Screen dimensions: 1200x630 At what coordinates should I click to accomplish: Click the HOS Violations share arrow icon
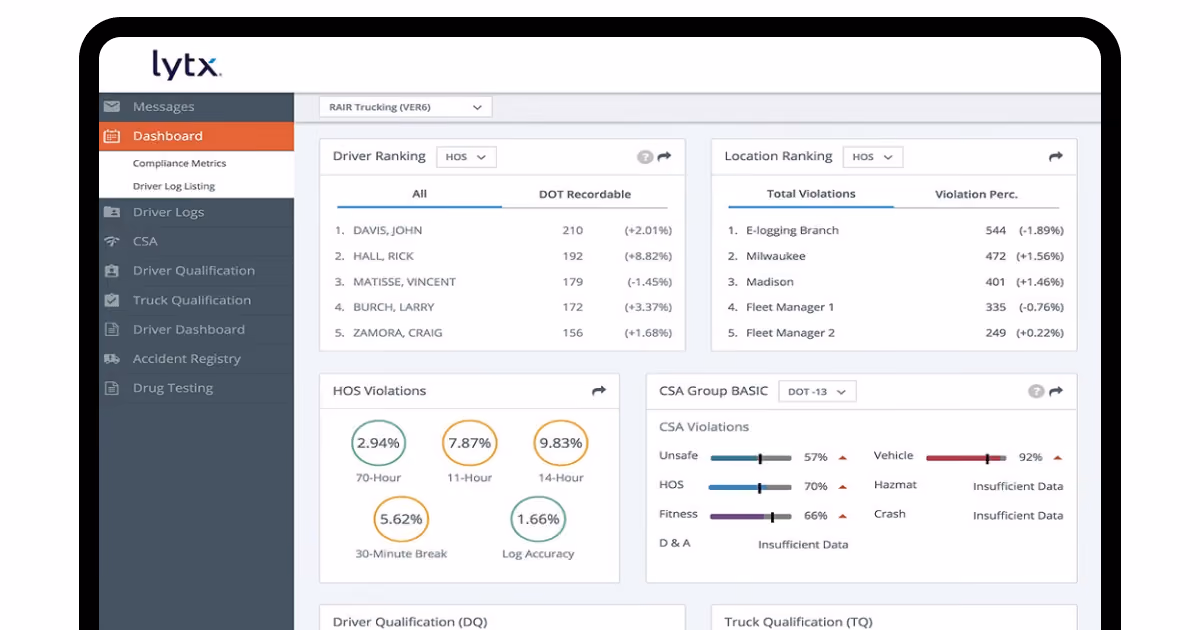coord(599,391)
